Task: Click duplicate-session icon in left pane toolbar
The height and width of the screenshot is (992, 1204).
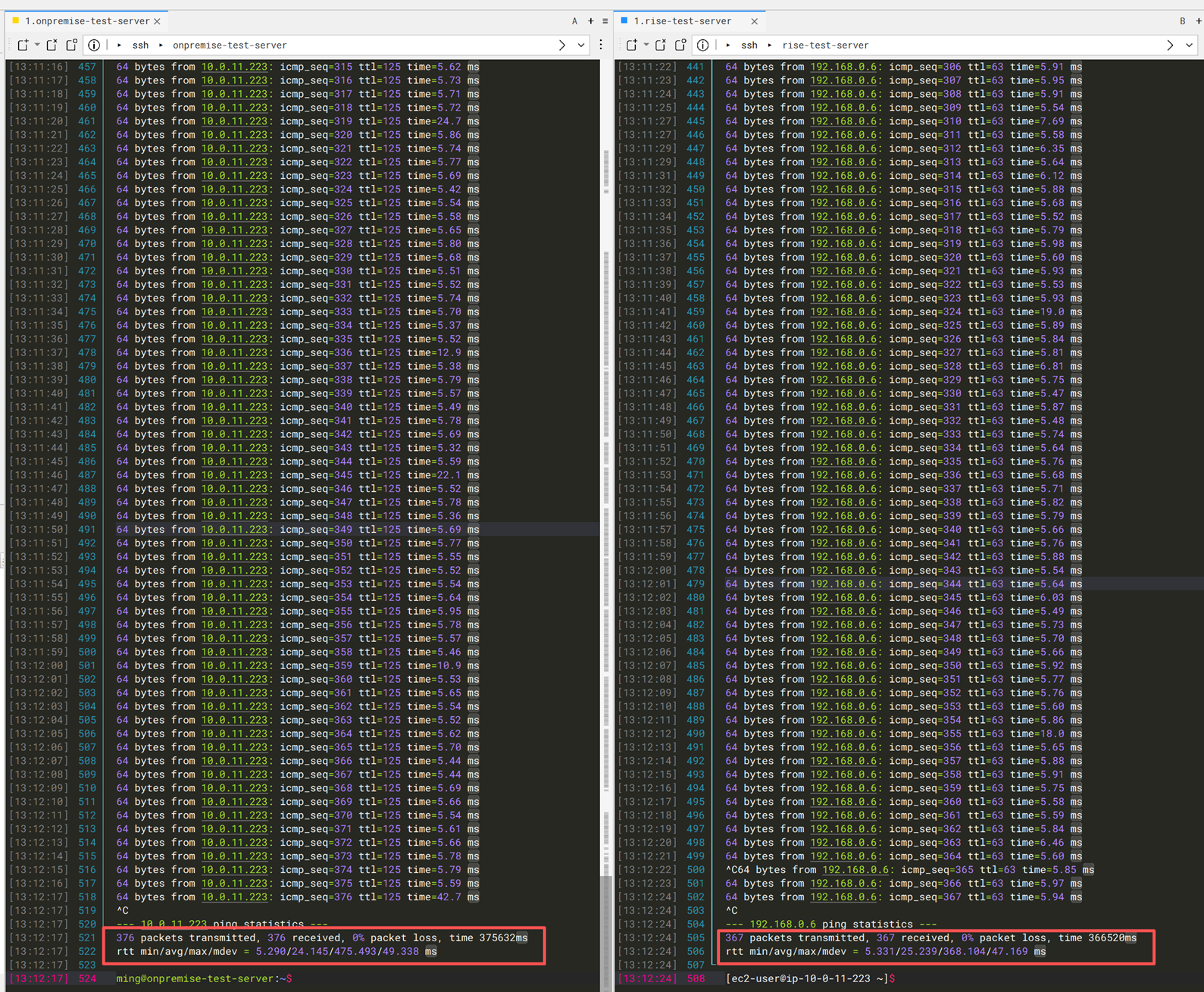Action: (x=71, y=45)
